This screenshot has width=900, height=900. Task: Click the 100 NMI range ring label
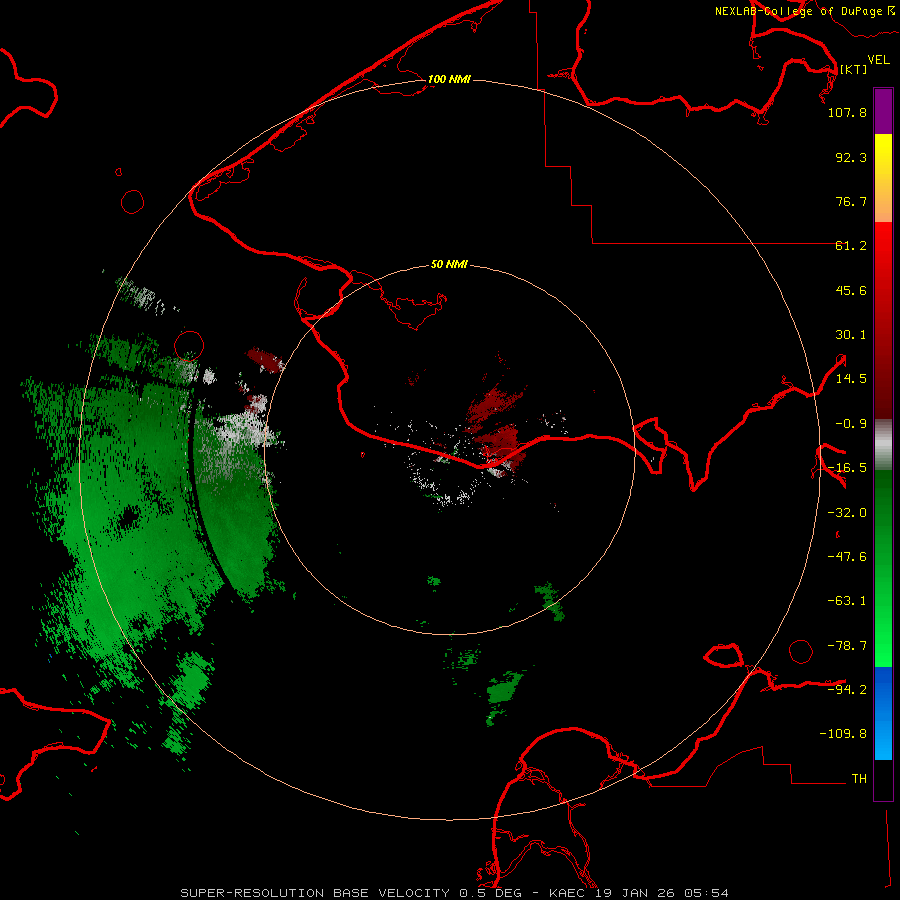pos(449,79)
